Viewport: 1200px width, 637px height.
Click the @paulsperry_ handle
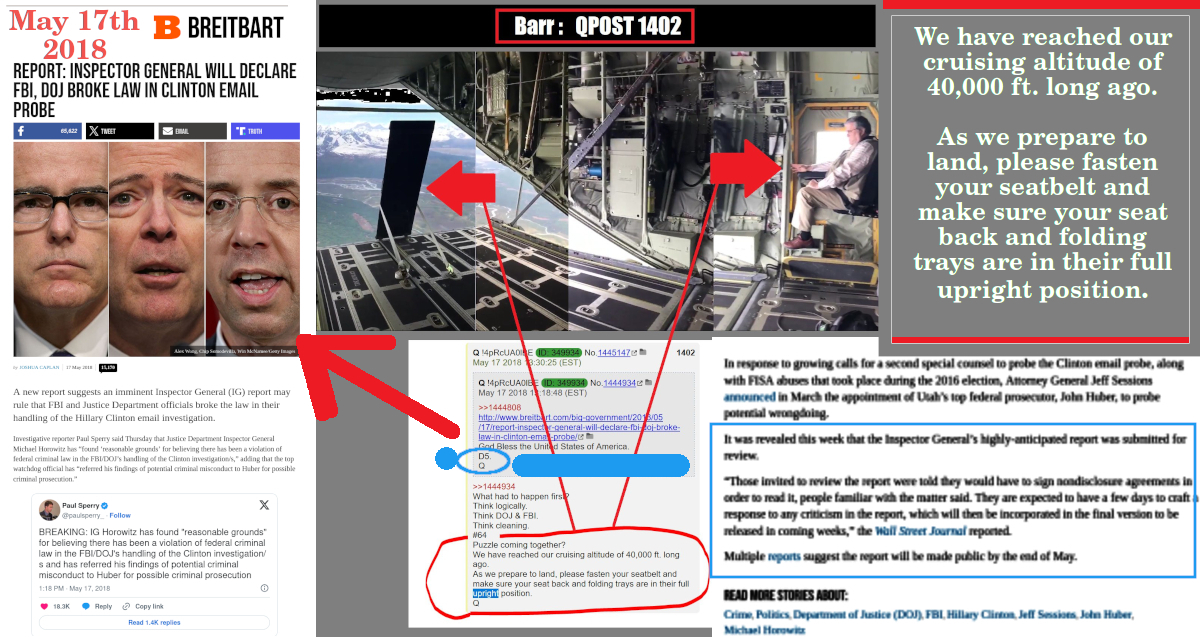click(x=85, y=515)
